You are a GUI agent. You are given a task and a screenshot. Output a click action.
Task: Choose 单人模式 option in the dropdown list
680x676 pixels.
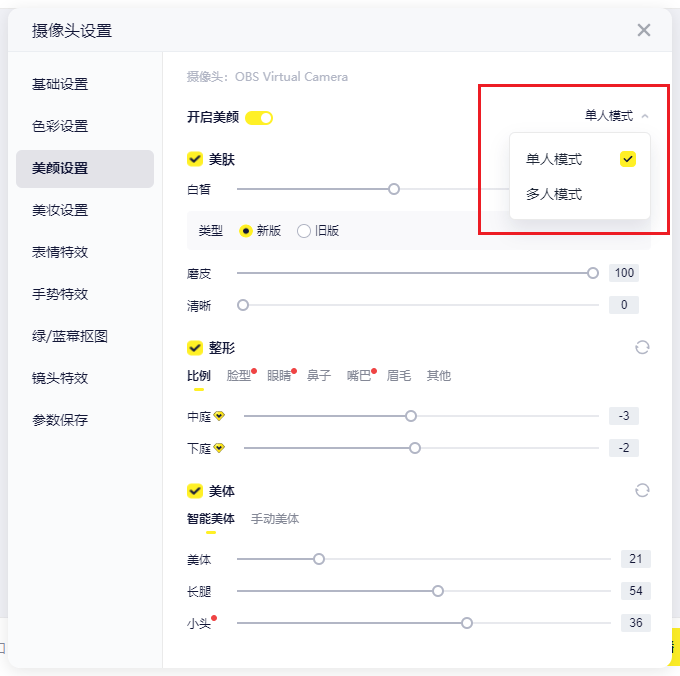point(554,159)
